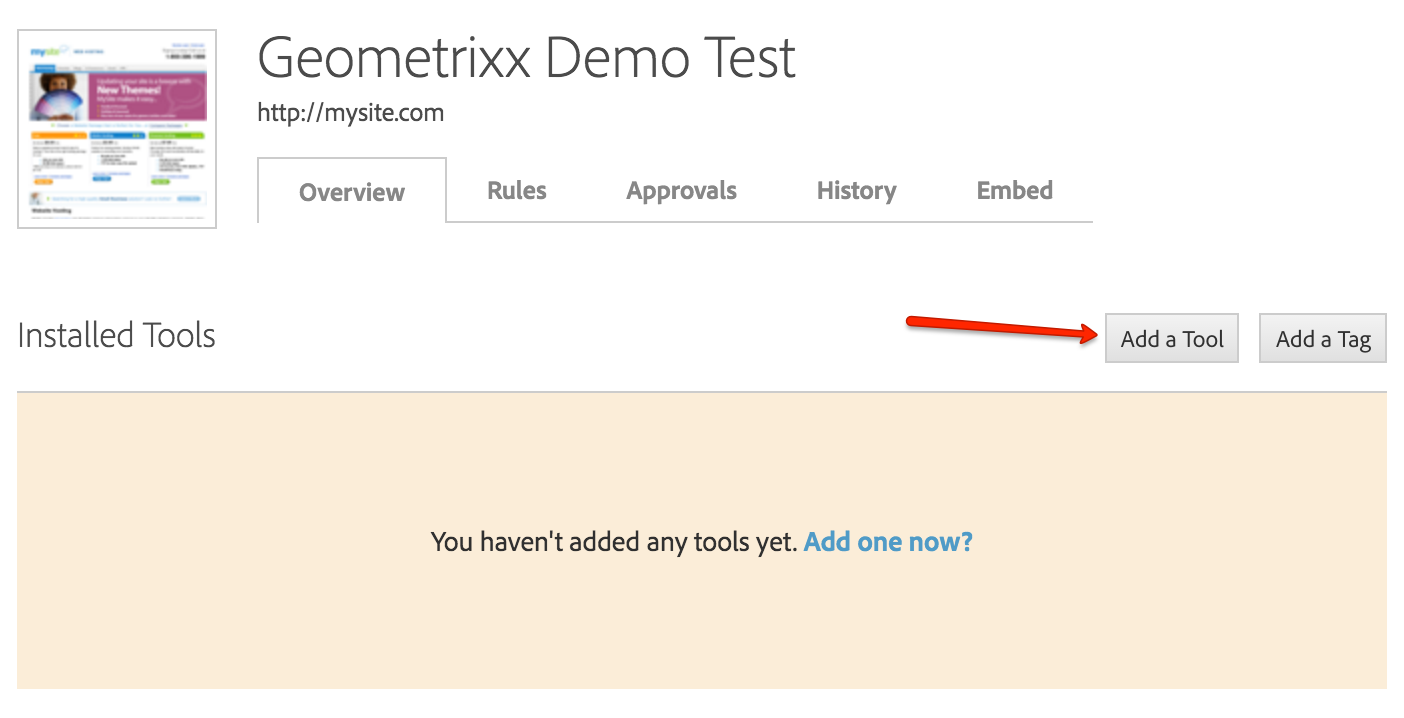
Task: Click the Installed Tools heading
Action: tap(116, 335)
